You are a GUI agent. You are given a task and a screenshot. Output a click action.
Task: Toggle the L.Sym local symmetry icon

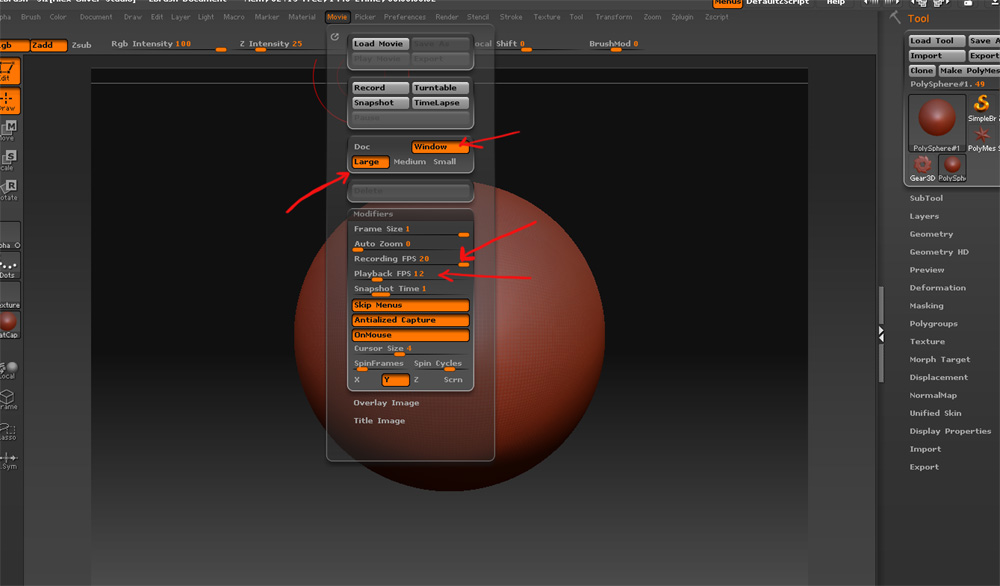[9, 460]
